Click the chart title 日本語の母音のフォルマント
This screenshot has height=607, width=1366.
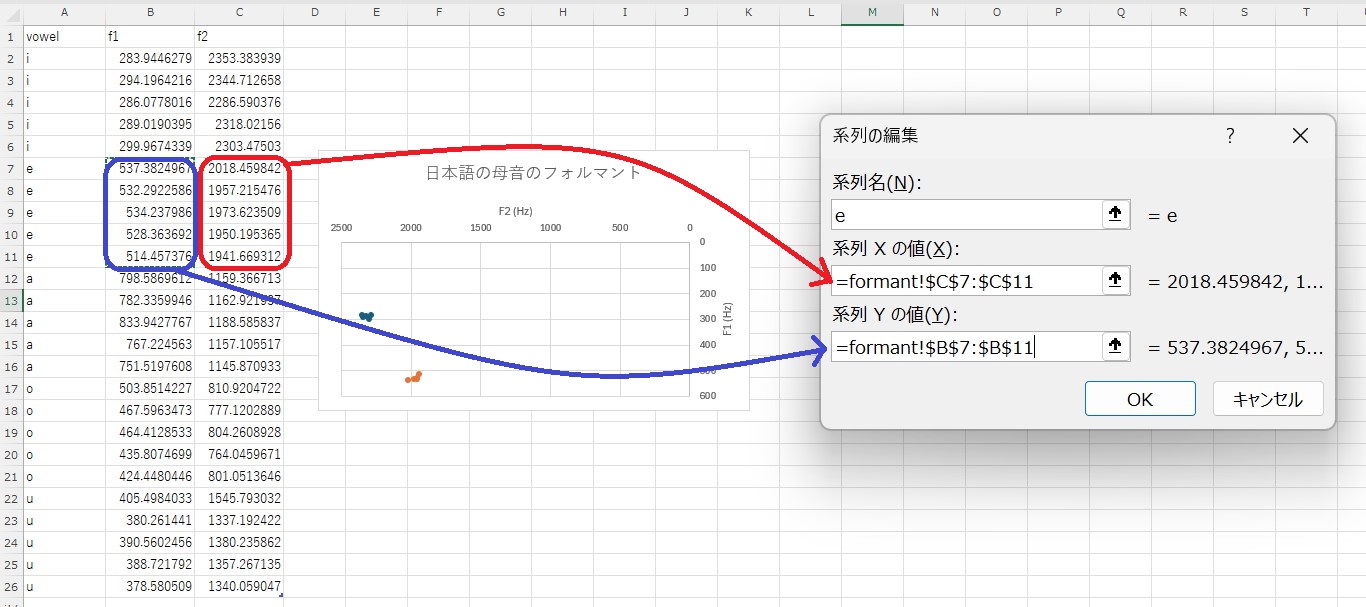(x=533, y=172)
